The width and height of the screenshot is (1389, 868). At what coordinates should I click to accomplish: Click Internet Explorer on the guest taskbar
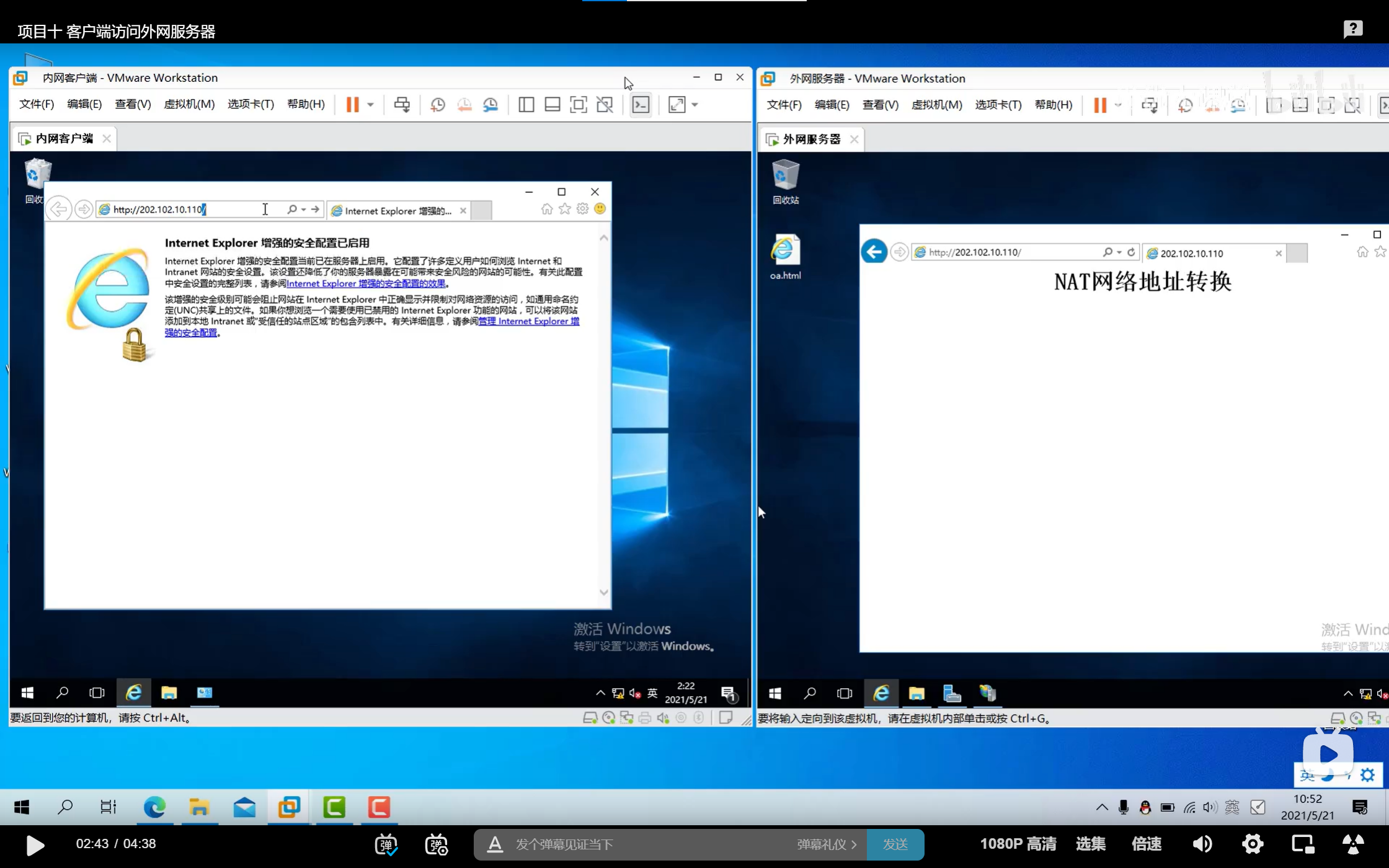coord(134,693)
